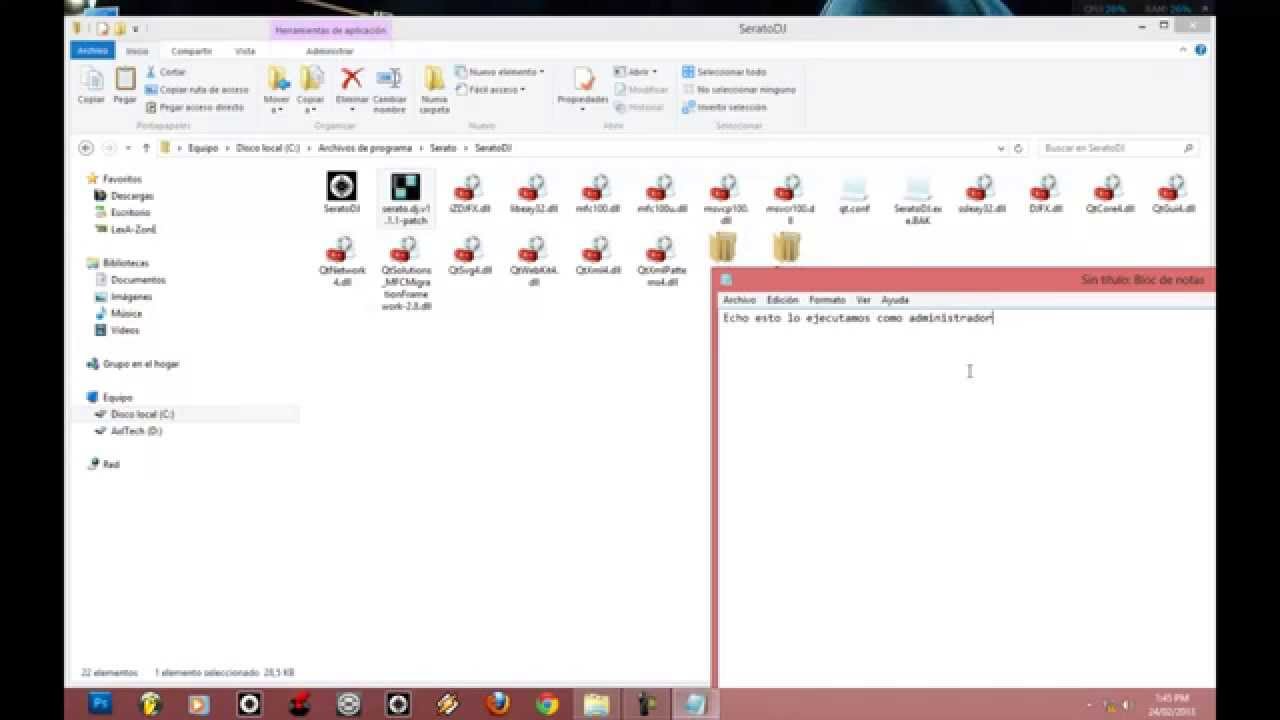This screenshot has width=1280, height=720.
Task: Select Grupo en el hogar
Action: (140, 364)
